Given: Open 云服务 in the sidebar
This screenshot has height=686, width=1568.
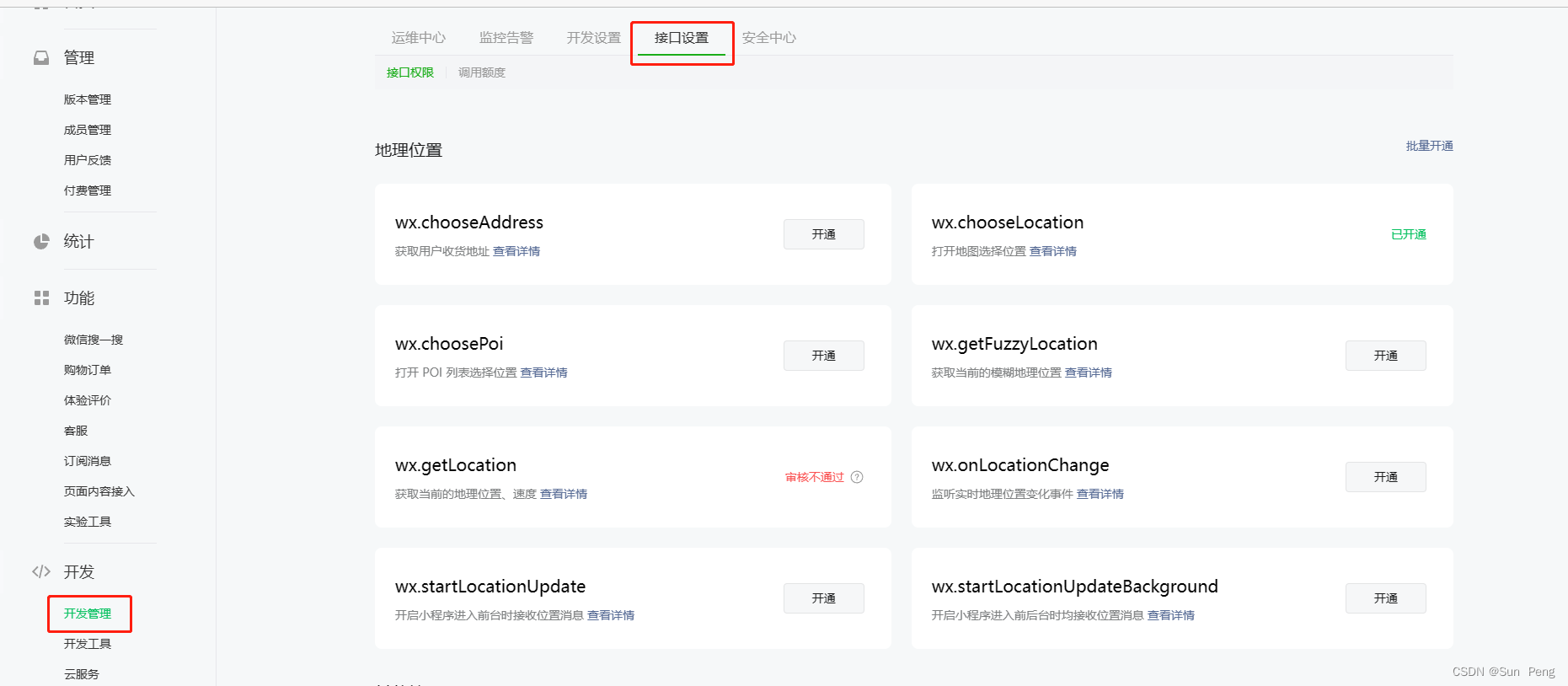Looking at the screenshot, I should pyautogui.click(x=82, y=674).
